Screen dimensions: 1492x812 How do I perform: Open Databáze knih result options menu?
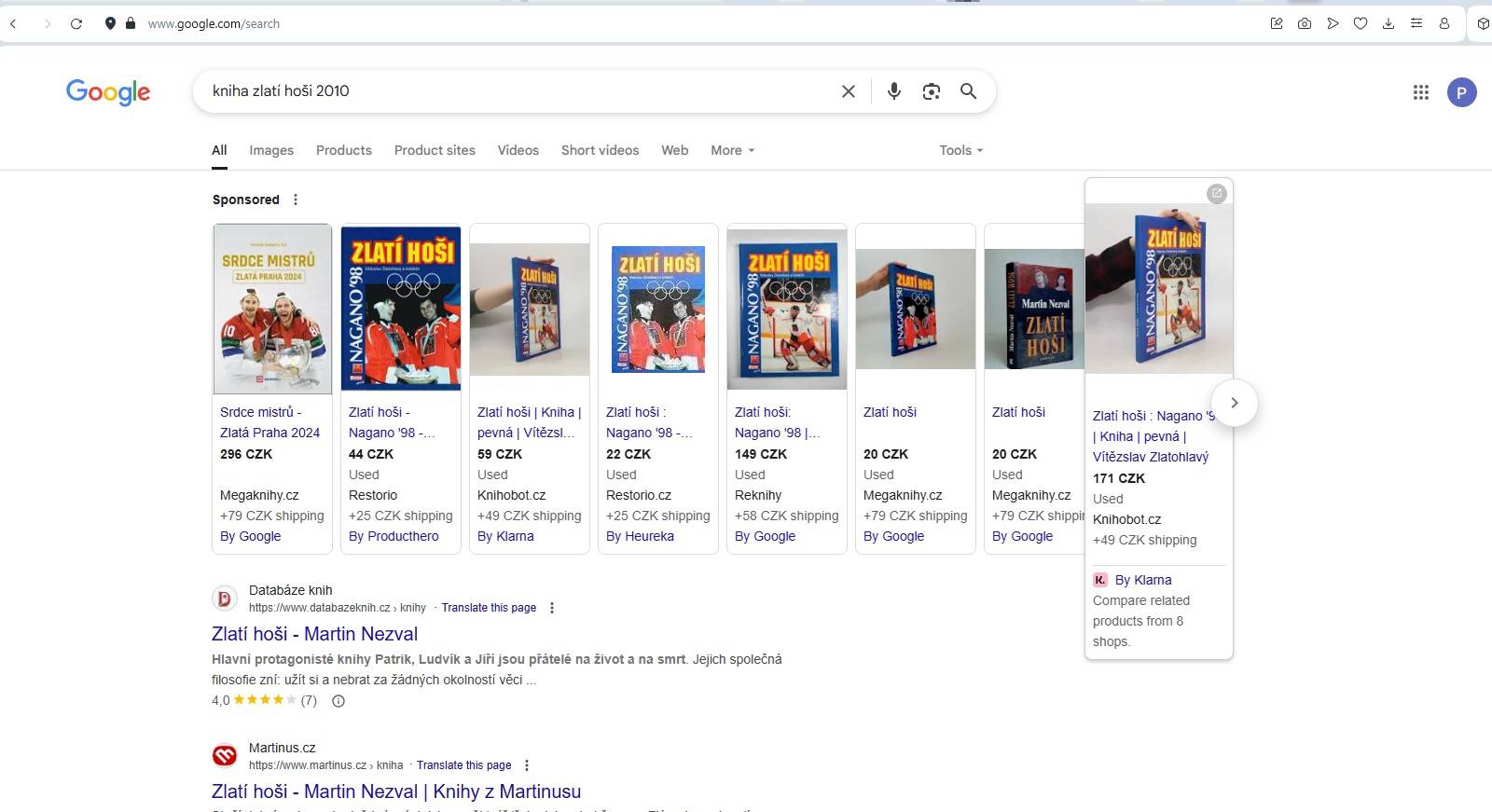click(552, 608)
